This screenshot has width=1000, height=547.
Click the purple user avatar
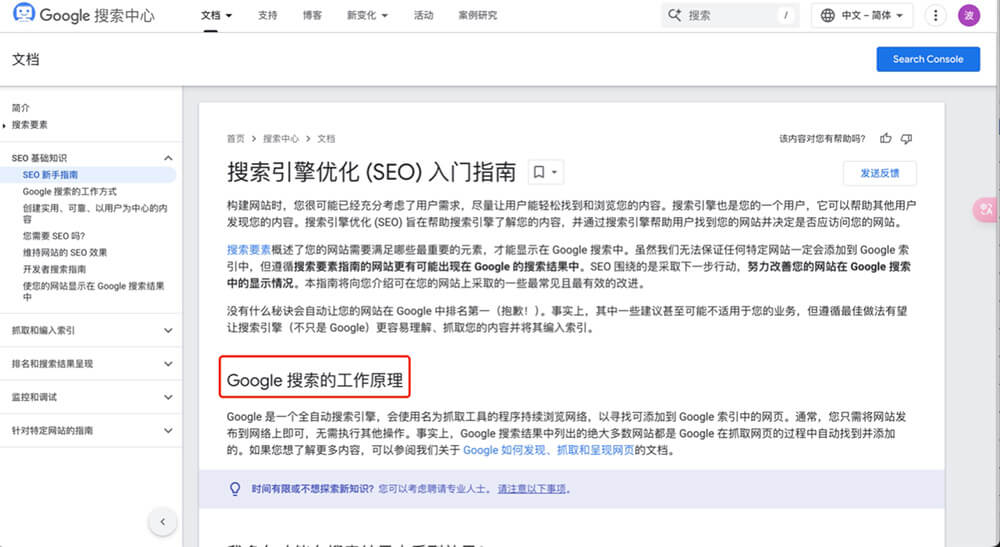tap(969, 15)
